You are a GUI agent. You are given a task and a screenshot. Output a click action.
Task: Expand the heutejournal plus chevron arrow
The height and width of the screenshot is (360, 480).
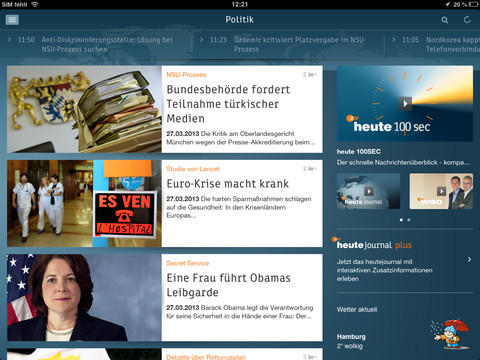469,259
